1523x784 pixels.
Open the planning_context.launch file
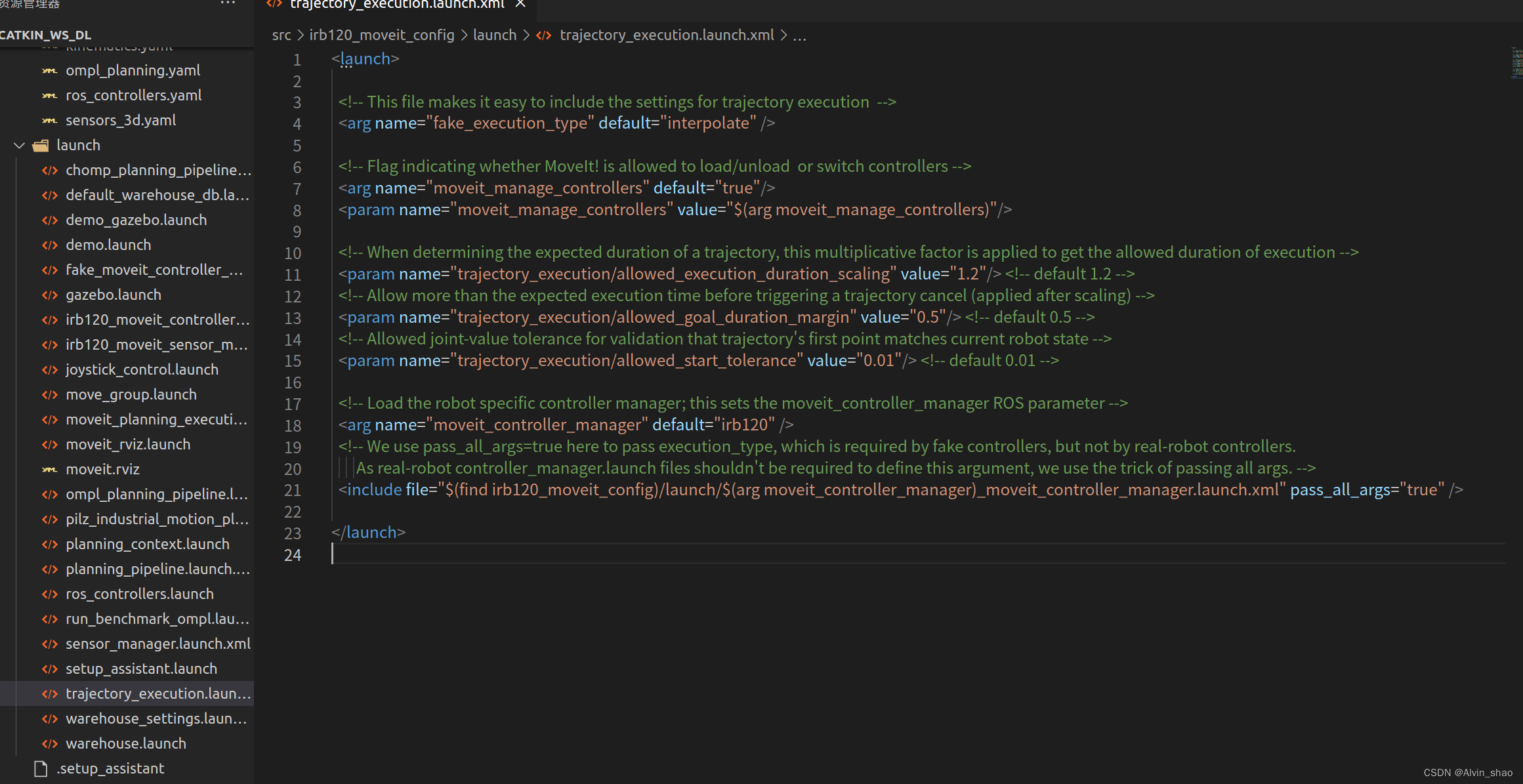[148, 544]
